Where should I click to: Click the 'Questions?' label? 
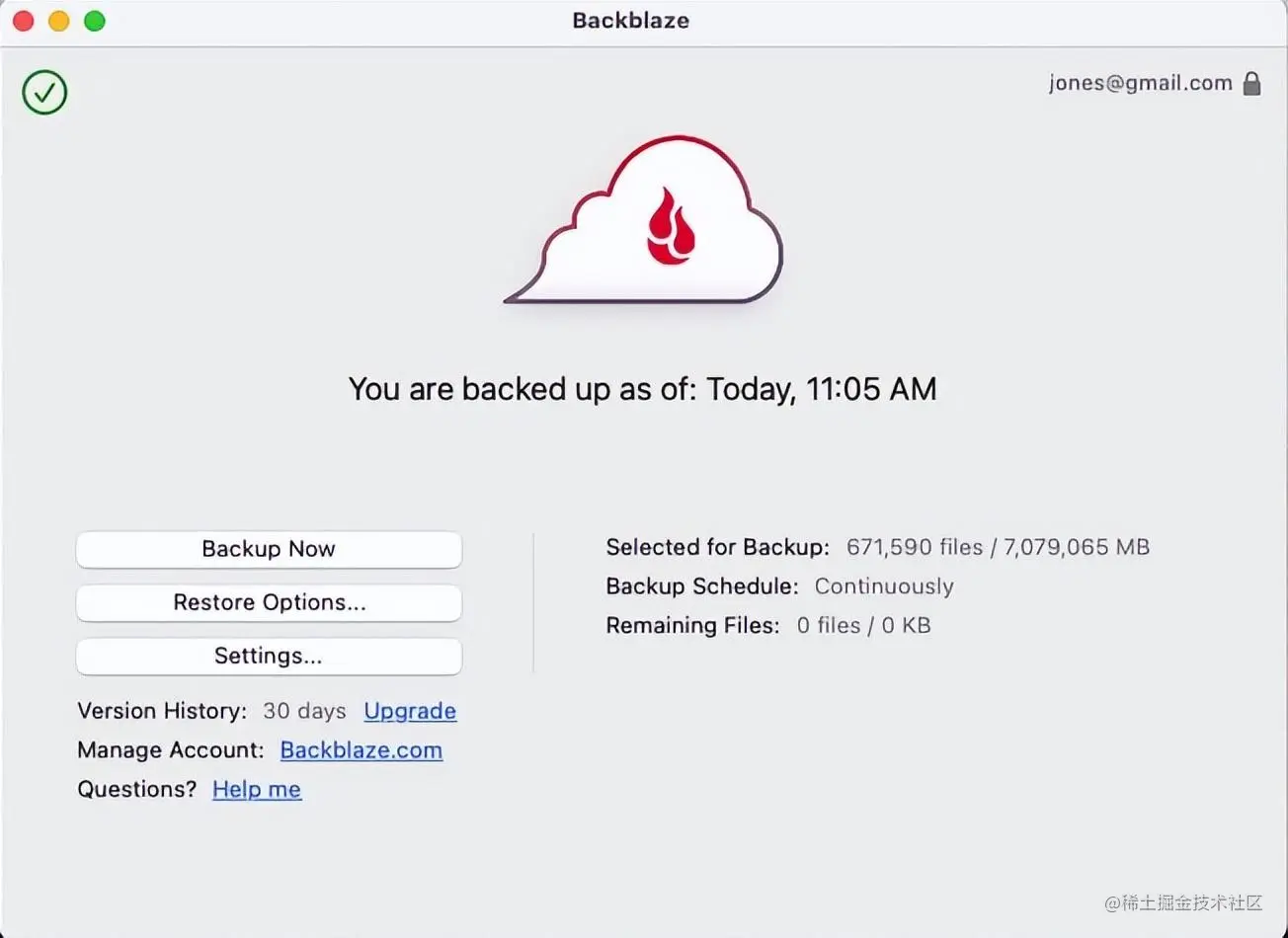coord(137,790)
